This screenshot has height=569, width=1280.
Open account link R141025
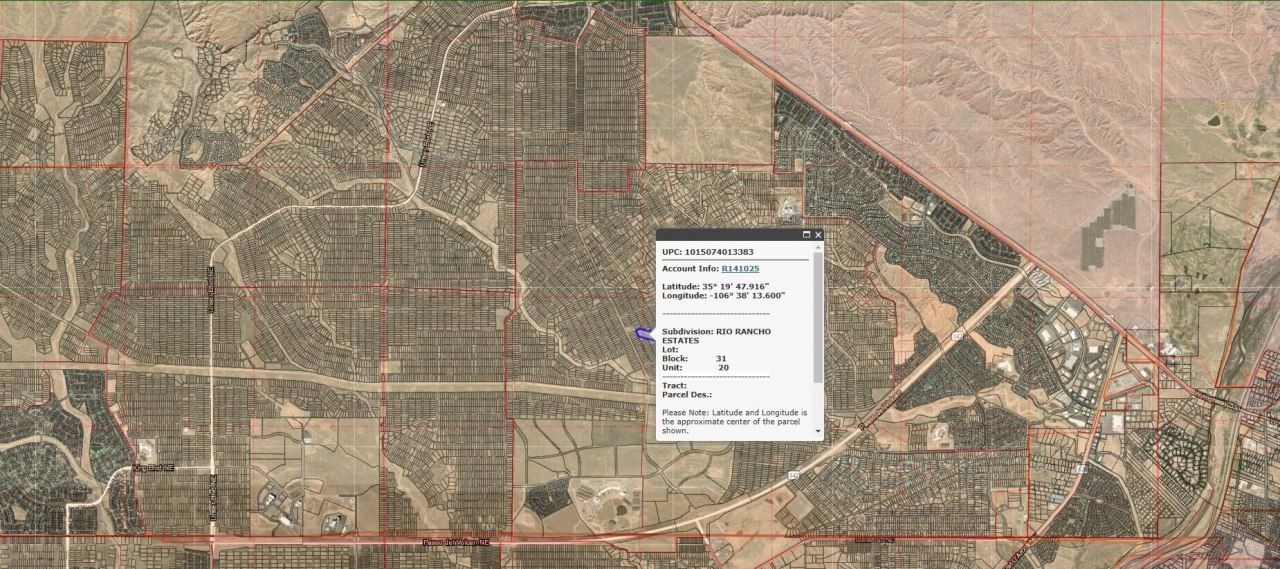740,268
